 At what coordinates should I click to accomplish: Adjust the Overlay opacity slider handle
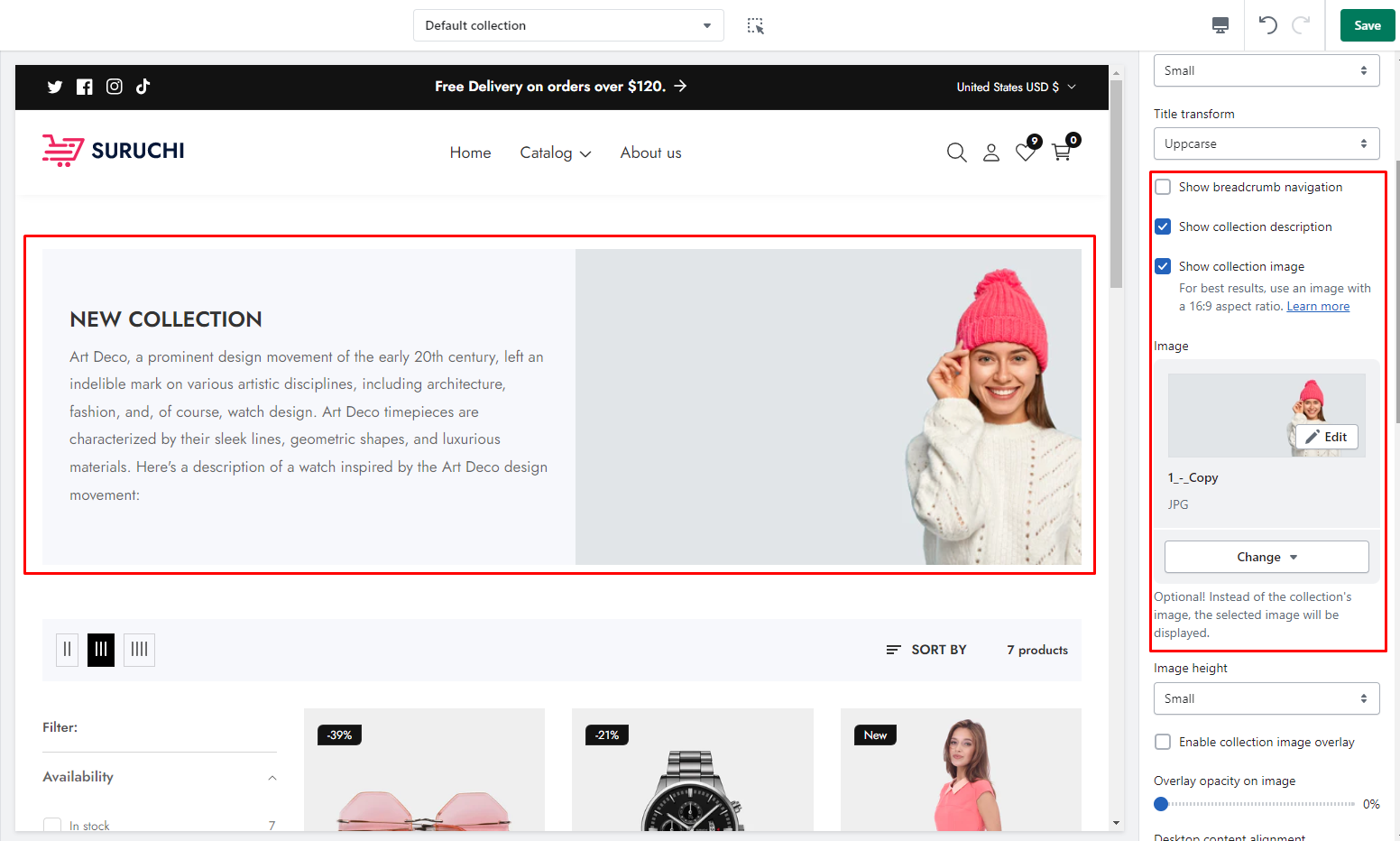point(1161,804)
